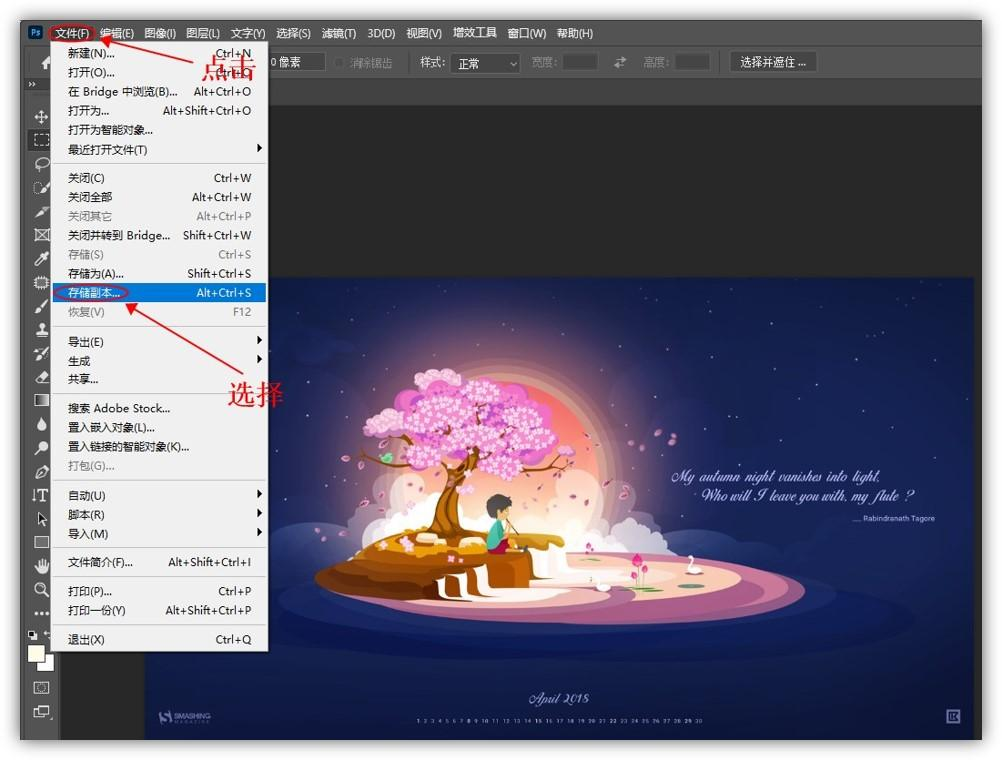Select the Path Selection tool
The width and height of the screenshot is (1002, 760).
tap(42, 518)
